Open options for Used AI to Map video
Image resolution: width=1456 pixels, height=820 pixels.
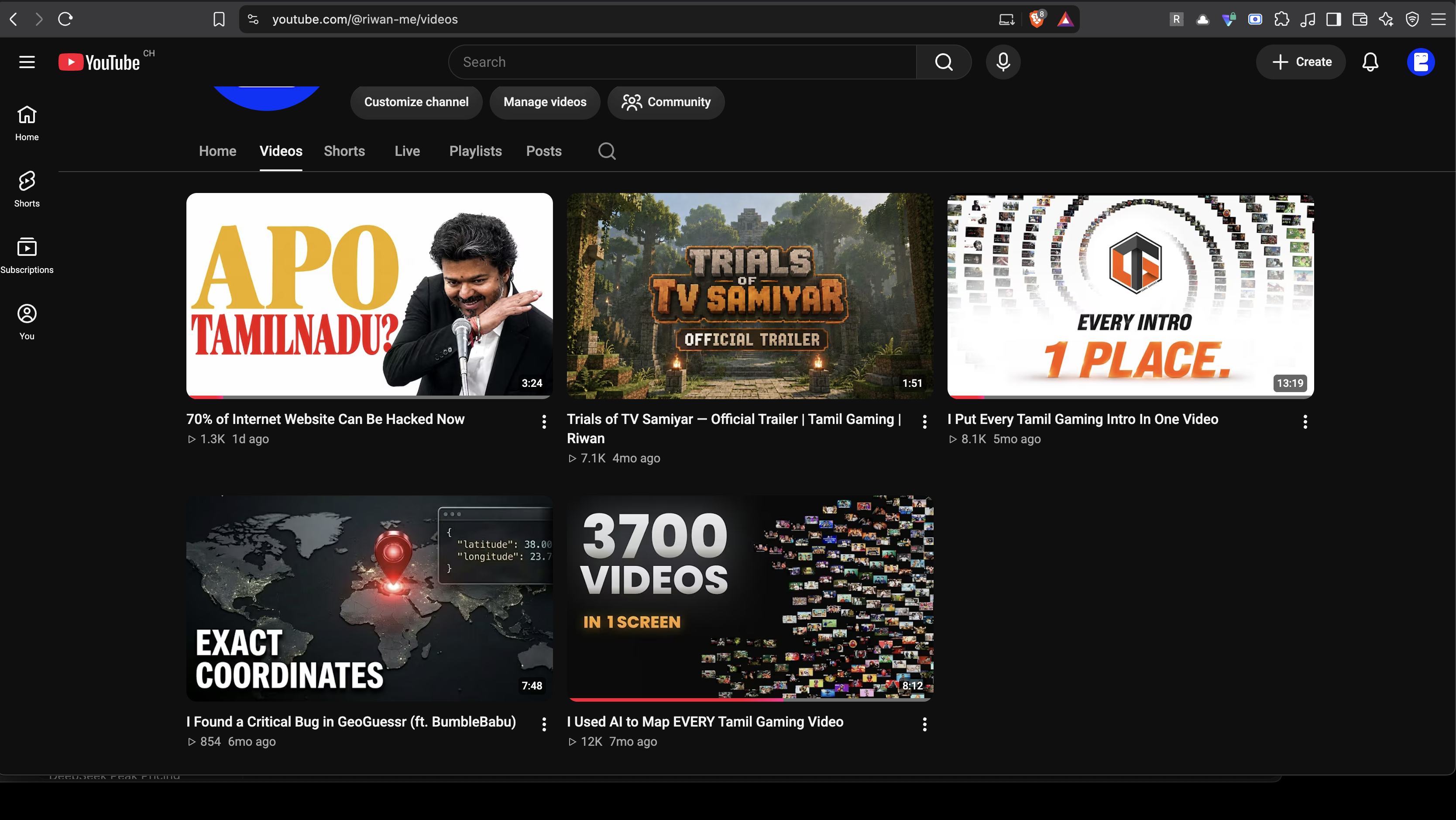(925, 724)
